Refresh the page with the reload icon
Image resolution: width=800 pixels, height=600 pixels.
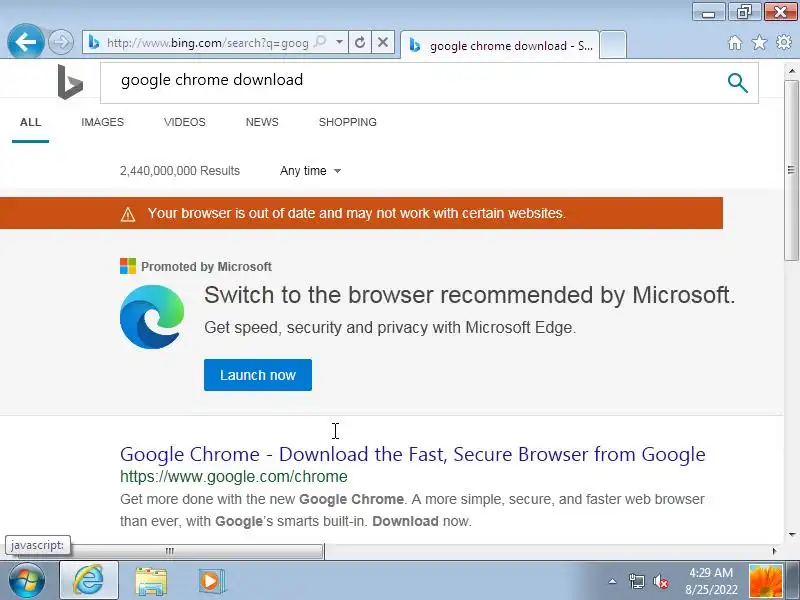click(360, 42)
